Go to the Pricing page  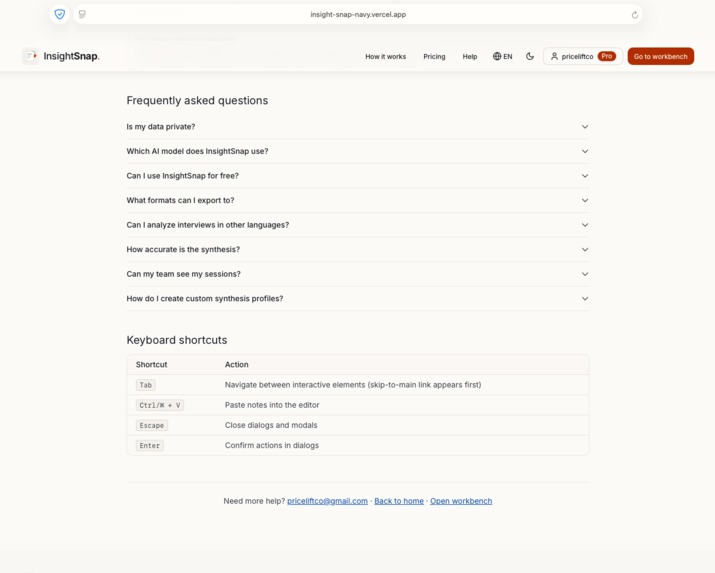pyautogui.click(x=434, y=57)
